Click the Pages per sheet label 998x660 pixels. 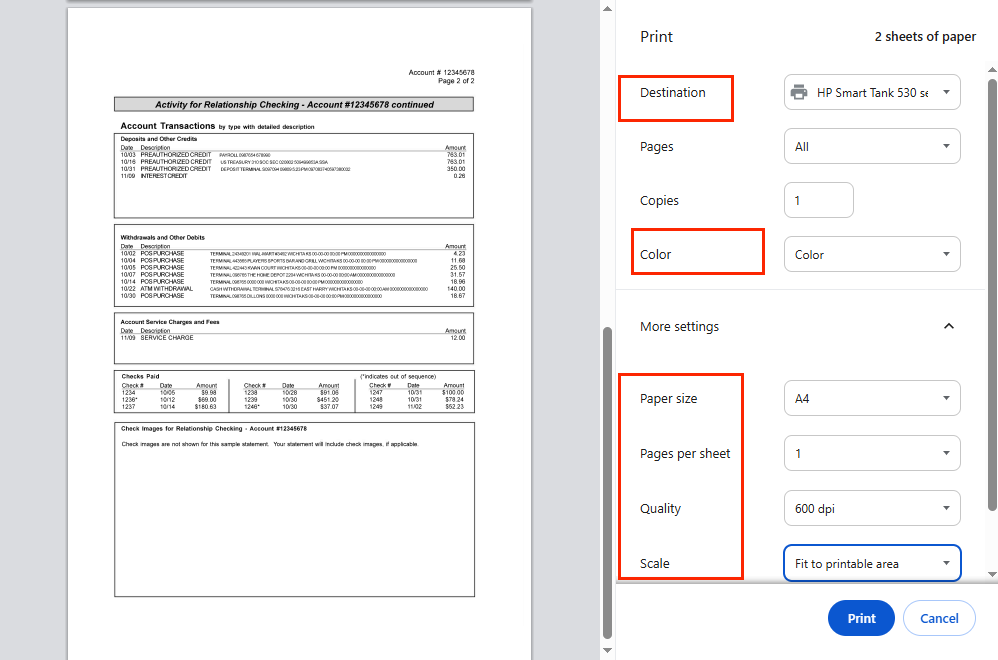pos(685,453)
